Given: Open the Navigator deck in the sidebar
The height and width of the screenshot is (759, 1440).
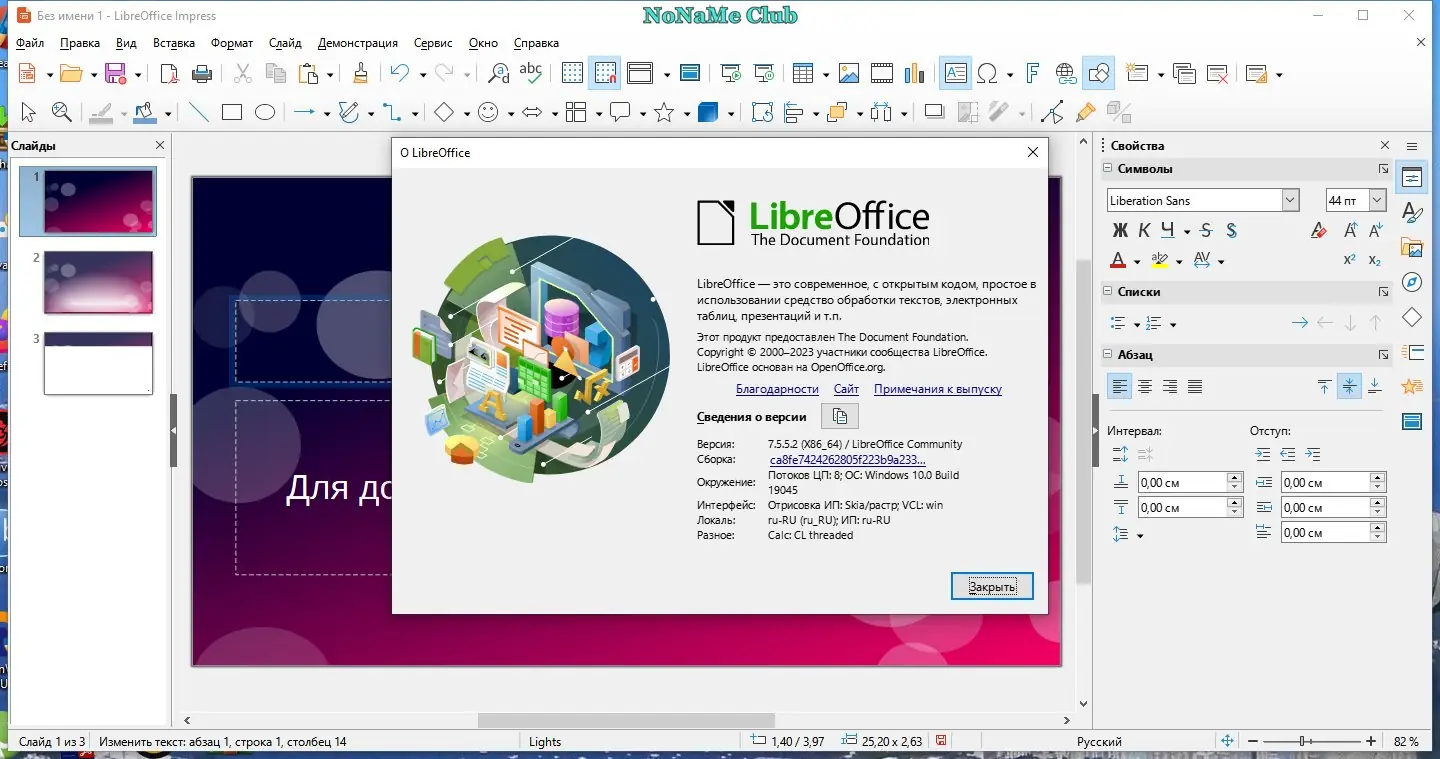Looking at the screenshot, I should [1411, 282].
